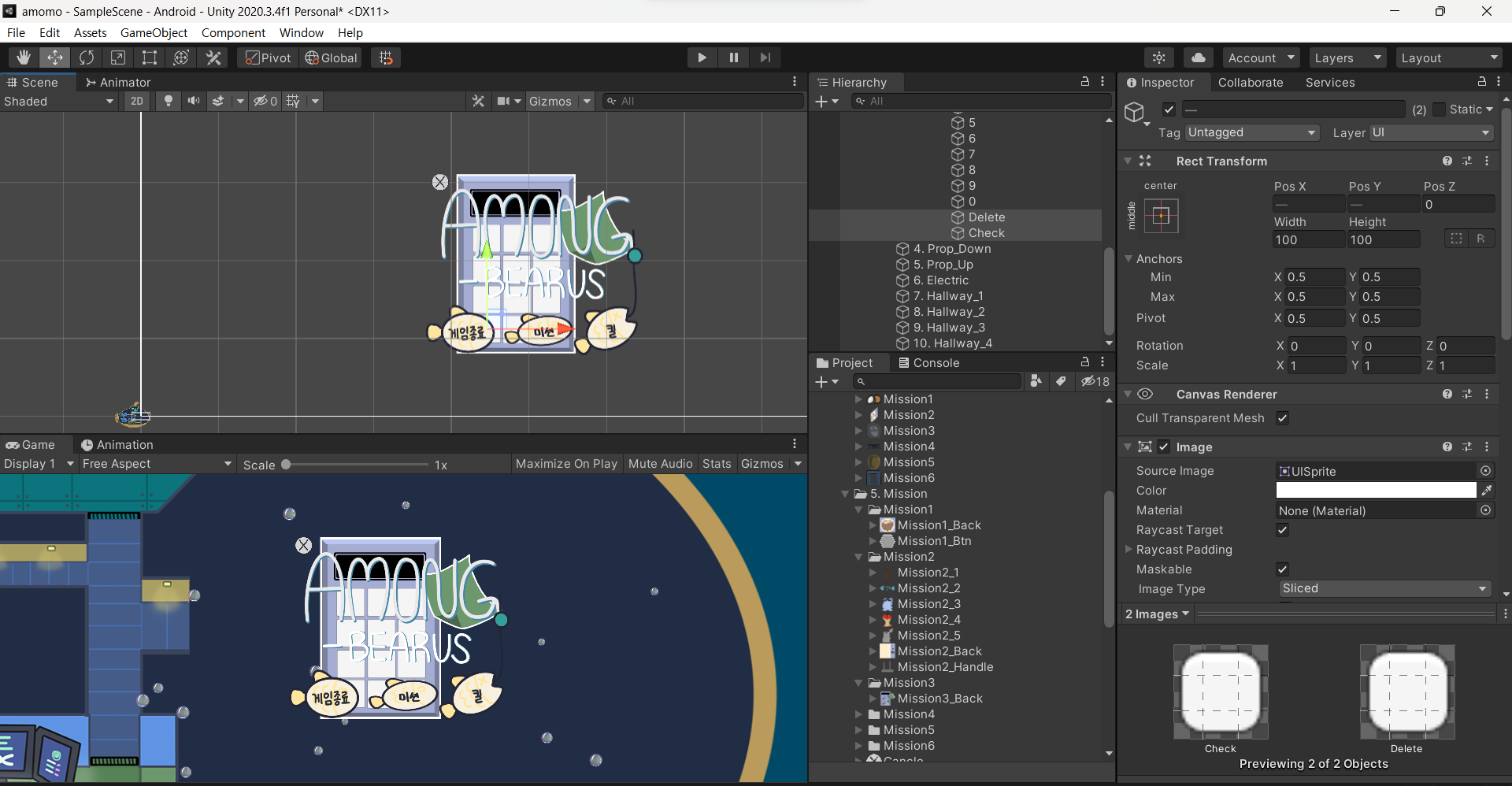Click Project search by type icon

[x=1036, y=381]
